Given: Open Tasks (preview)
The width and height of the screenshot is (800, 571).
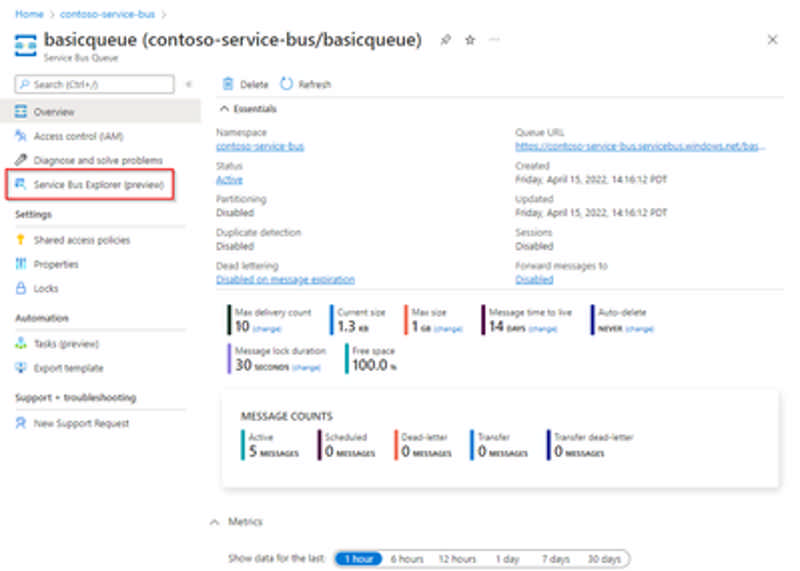Looking at the screenshot, I should coord(66,344).
